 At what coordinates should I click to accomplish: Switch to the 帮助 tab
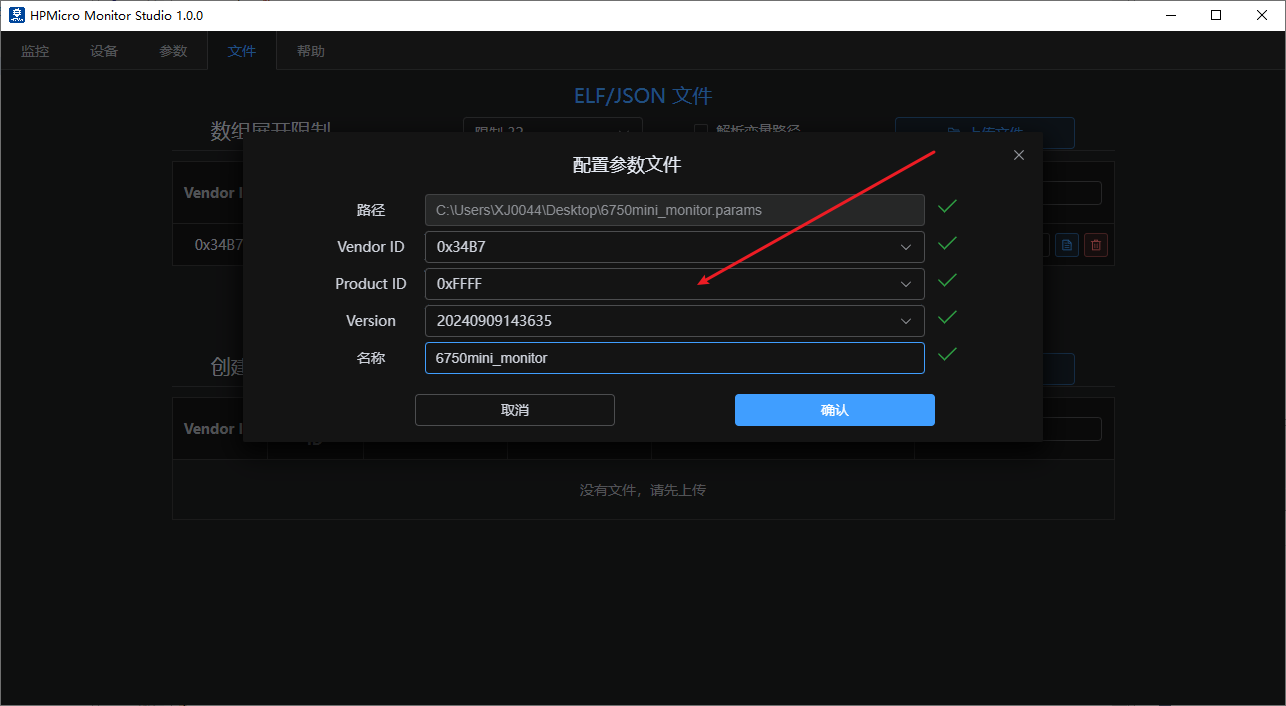311,51
